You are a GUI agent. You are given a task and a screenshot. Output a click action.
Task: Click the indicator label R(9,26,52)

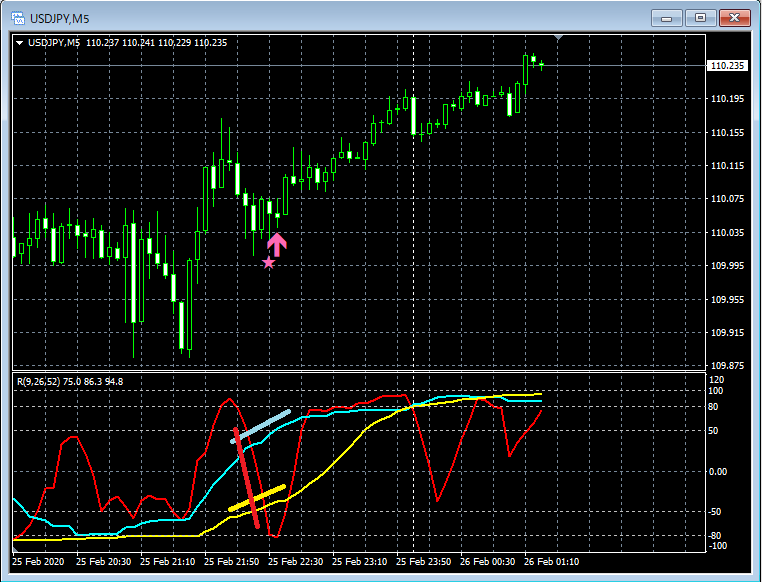[38, 382]
